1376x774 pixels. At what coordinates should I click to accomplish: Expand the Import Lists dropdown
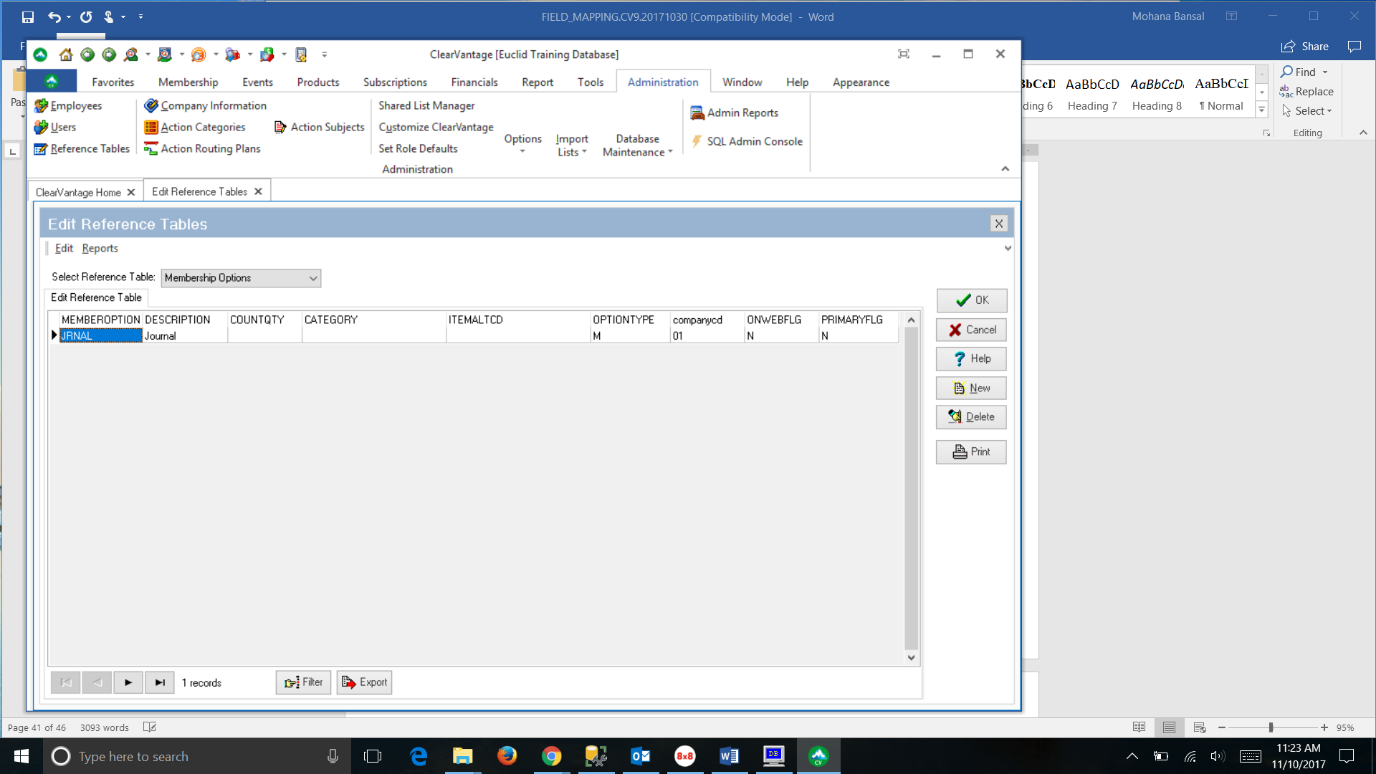572,146
